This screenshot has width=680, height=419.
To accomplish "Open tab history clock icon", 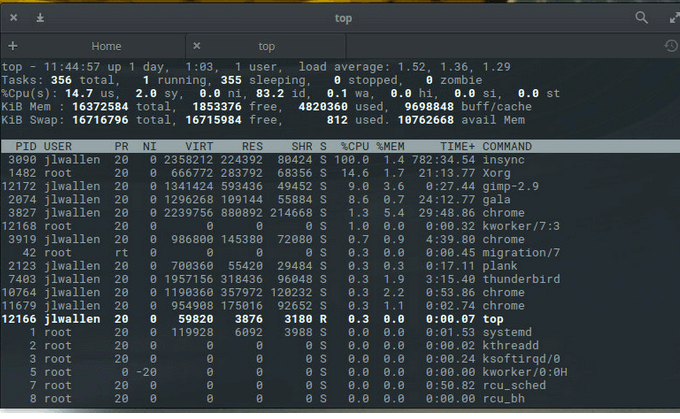I will click(x=671, y=46).
